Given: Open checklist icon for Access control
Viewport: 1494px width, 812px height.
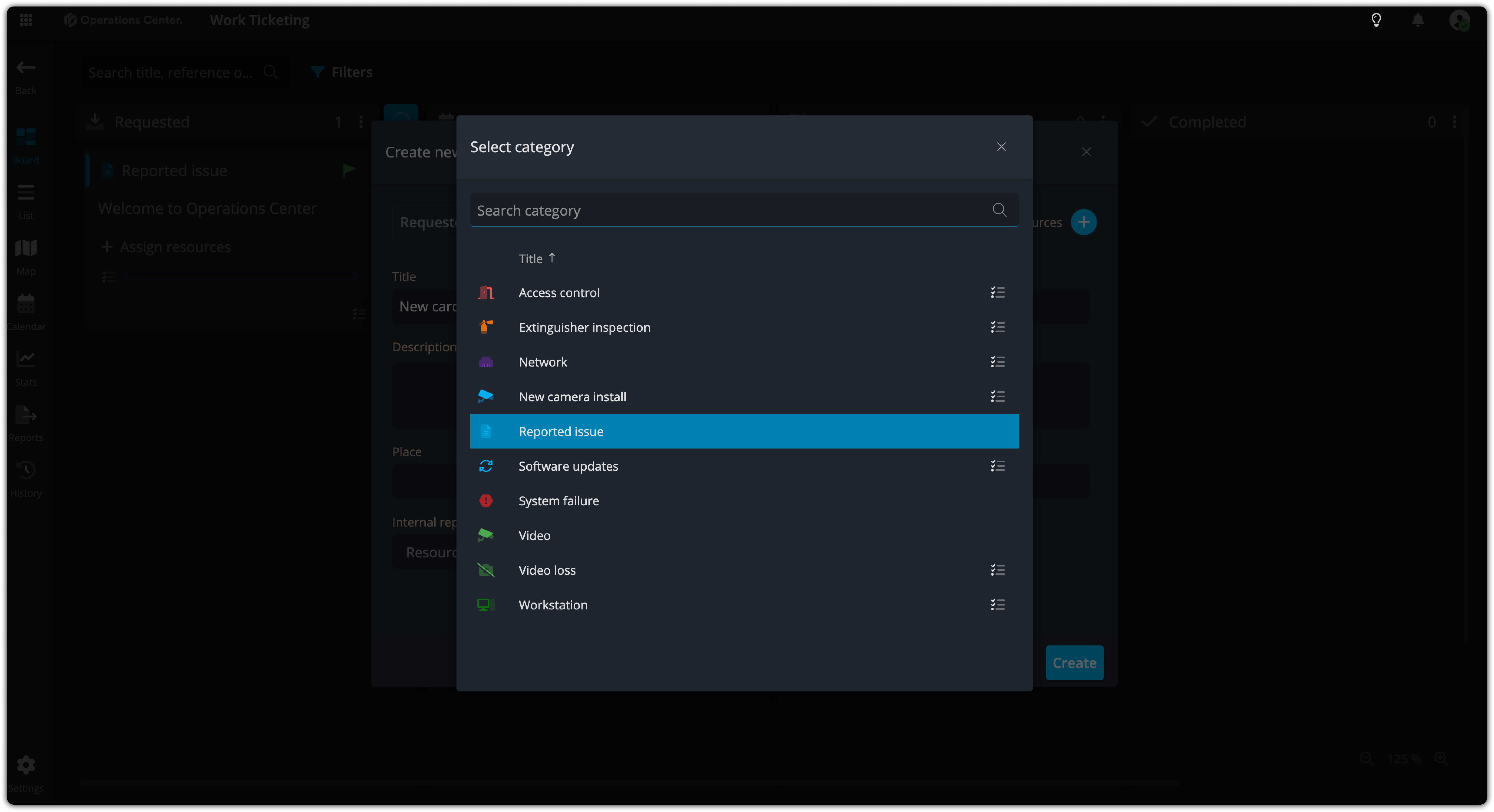Looking at the screenshot, I should tap(998, 293).
